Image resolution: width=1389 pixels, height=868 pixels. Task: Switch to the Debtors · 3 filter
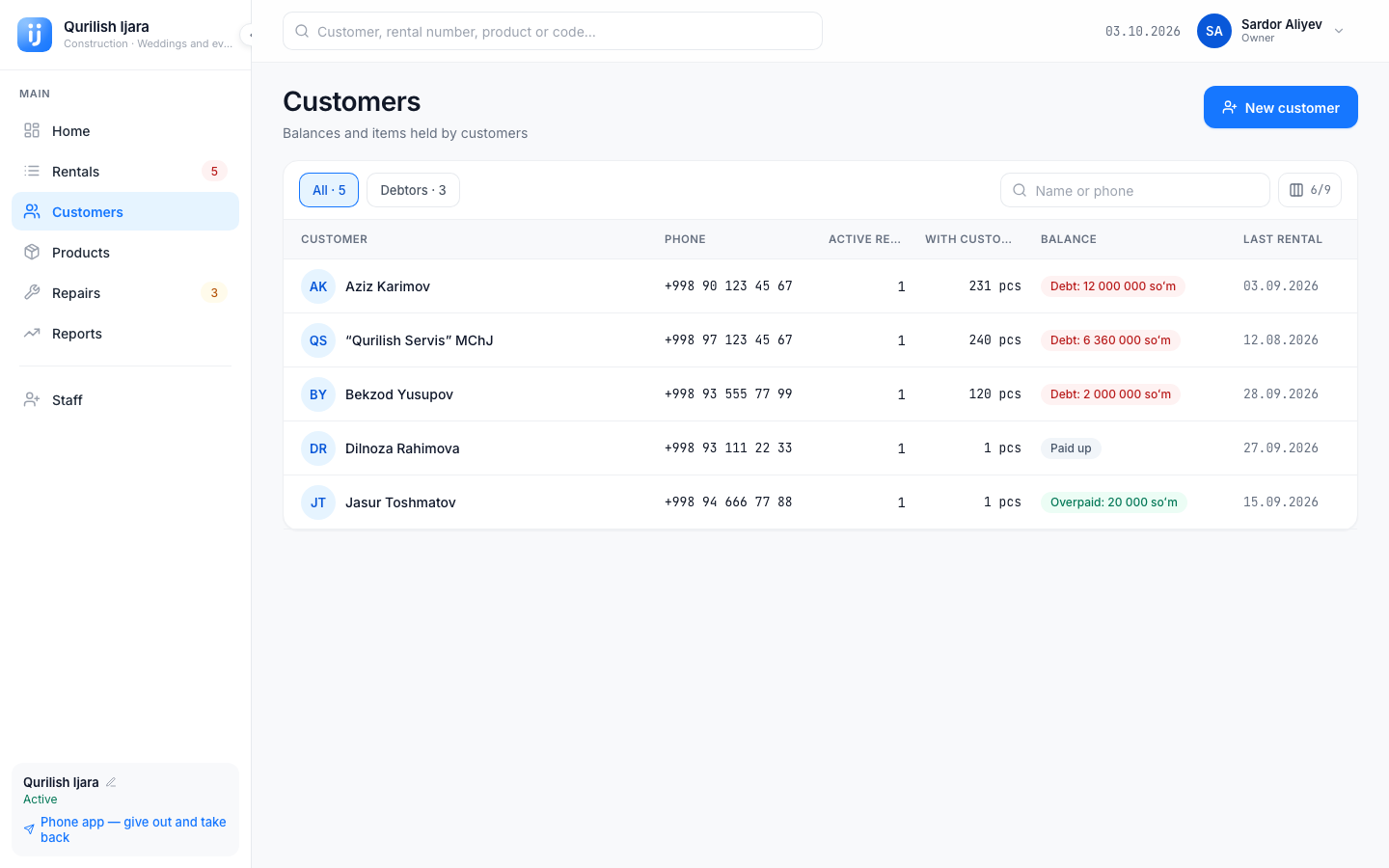[x=413, y=190]
